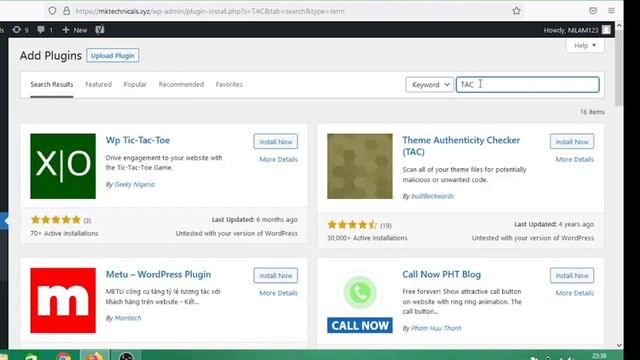Click the scrollbar down arrow
The width and height of the screenshot is (640, 360).
(619, 345)
